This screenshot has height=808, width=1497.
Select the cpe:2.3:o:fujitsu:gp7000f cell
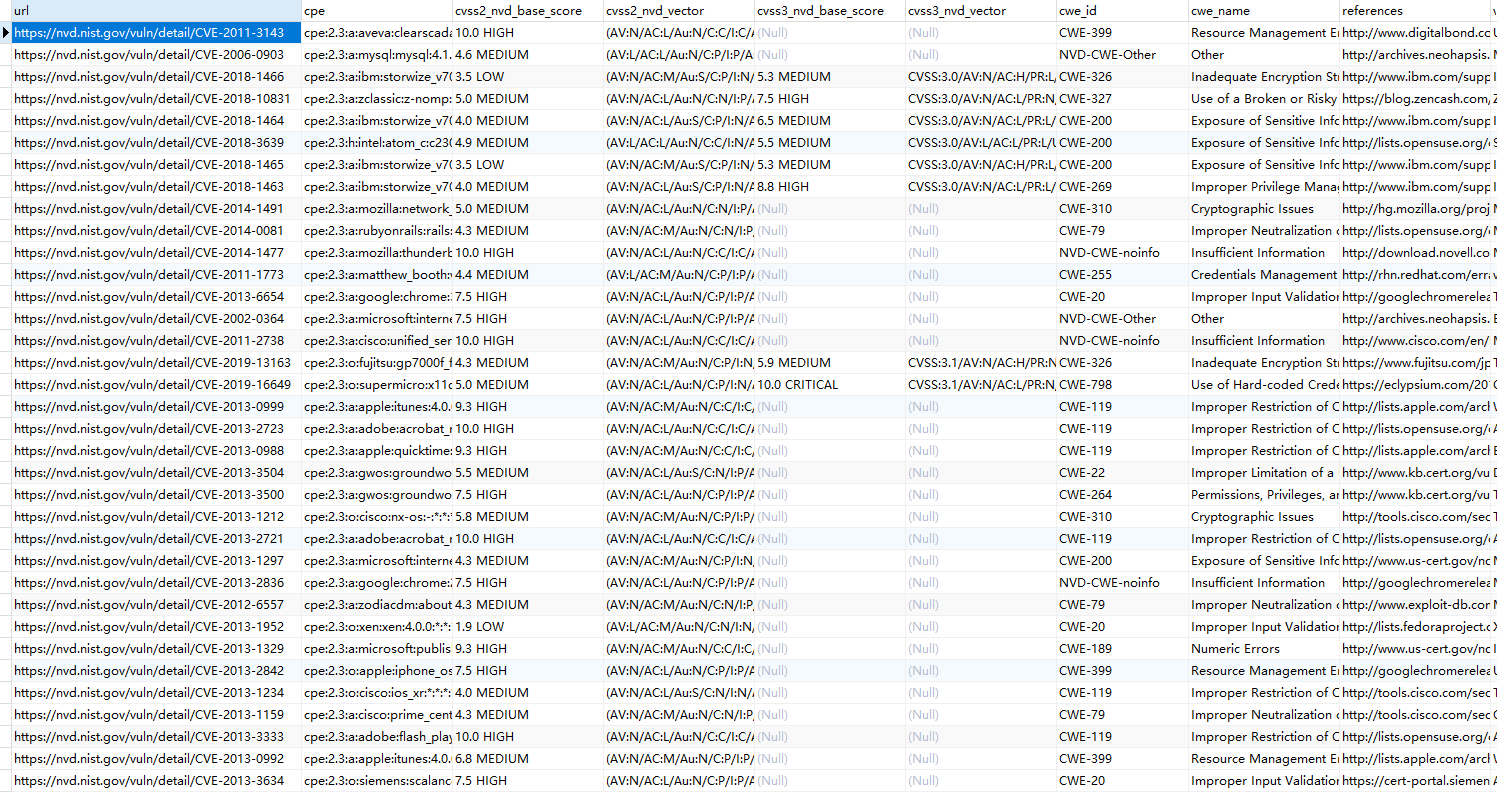tap(377, 363)
